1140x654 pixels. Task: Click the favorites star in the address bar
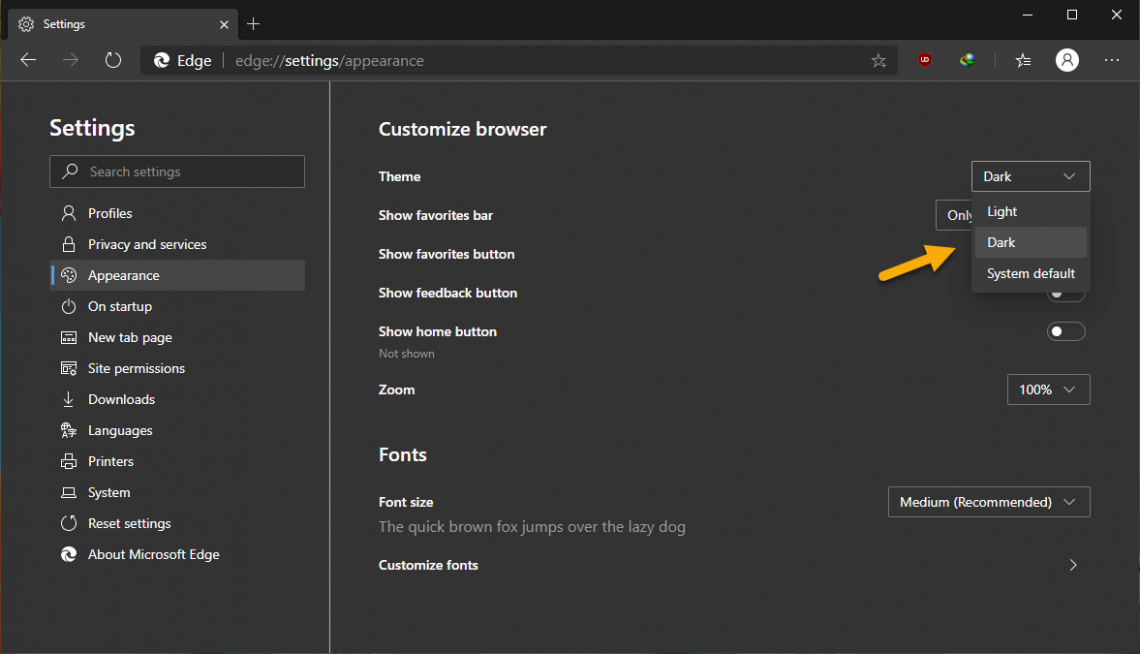[x=878, y=60]
